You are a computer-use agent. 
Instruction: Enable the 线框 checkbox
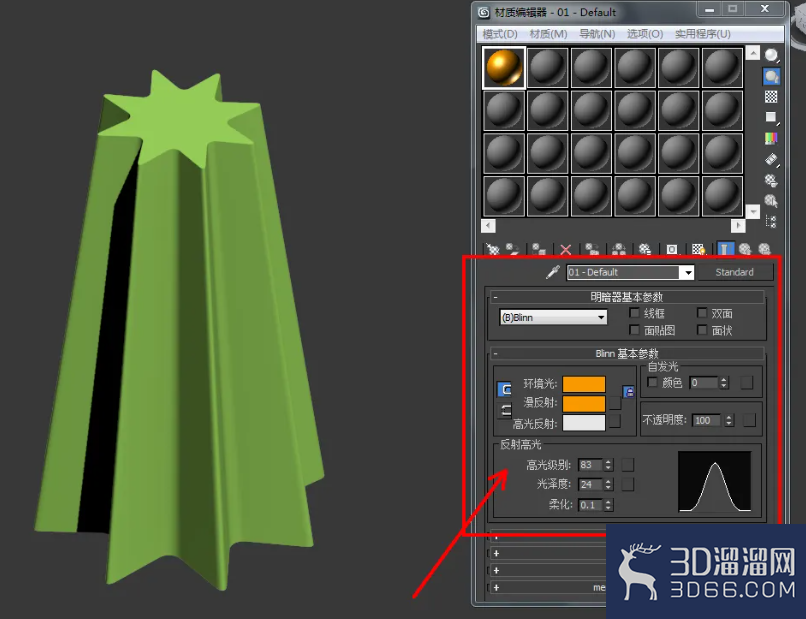tap(634, 313)
